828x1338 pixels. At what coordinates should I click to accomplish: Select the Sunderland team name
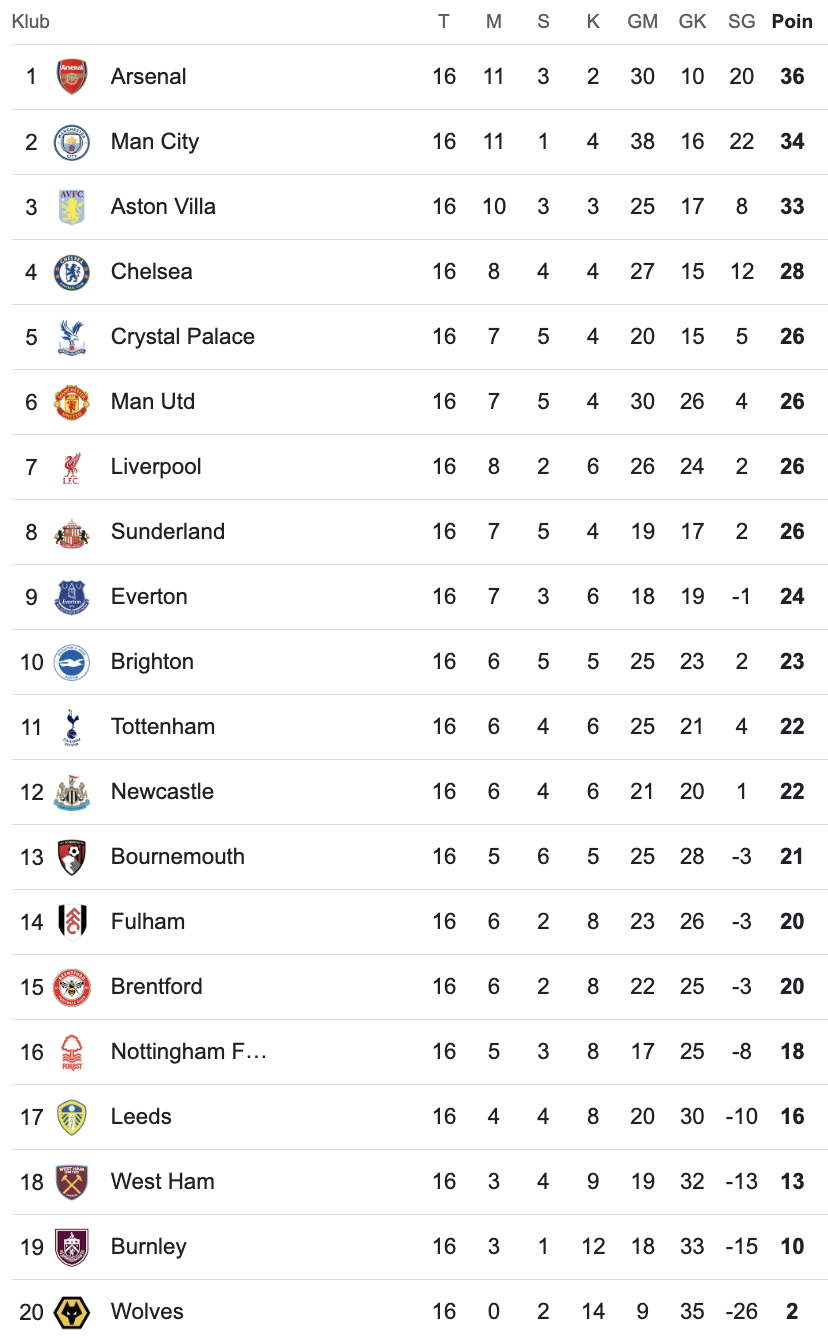pos(168,532)
